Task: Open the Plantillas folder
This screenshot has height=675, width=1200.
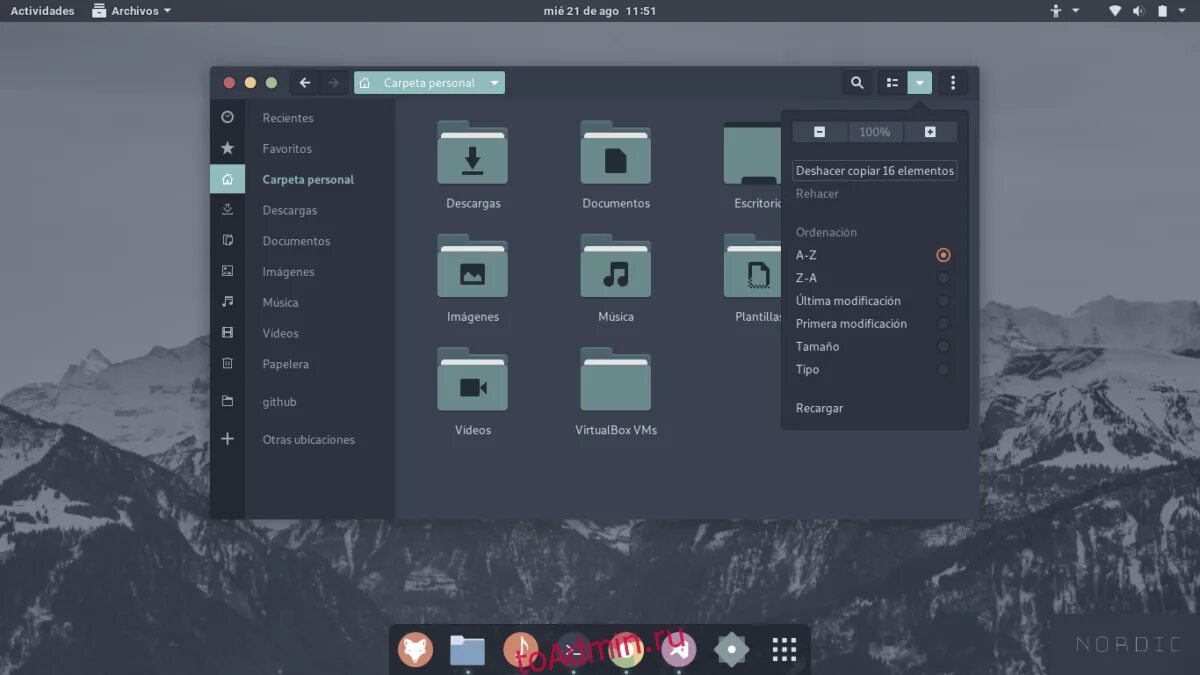Action: click(x=752, y=266)
